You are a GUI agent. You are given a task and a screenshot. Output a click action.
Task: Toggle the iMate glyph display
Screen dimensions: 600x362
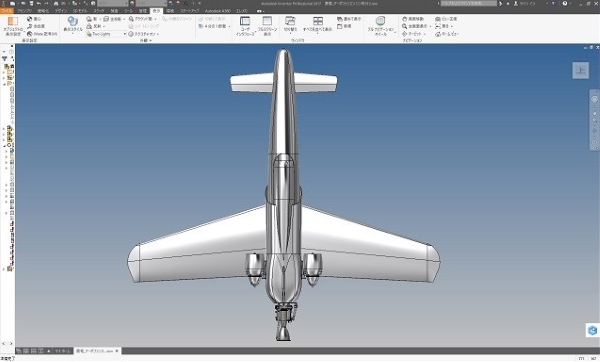pyautogui.click(x=42, y=34)
